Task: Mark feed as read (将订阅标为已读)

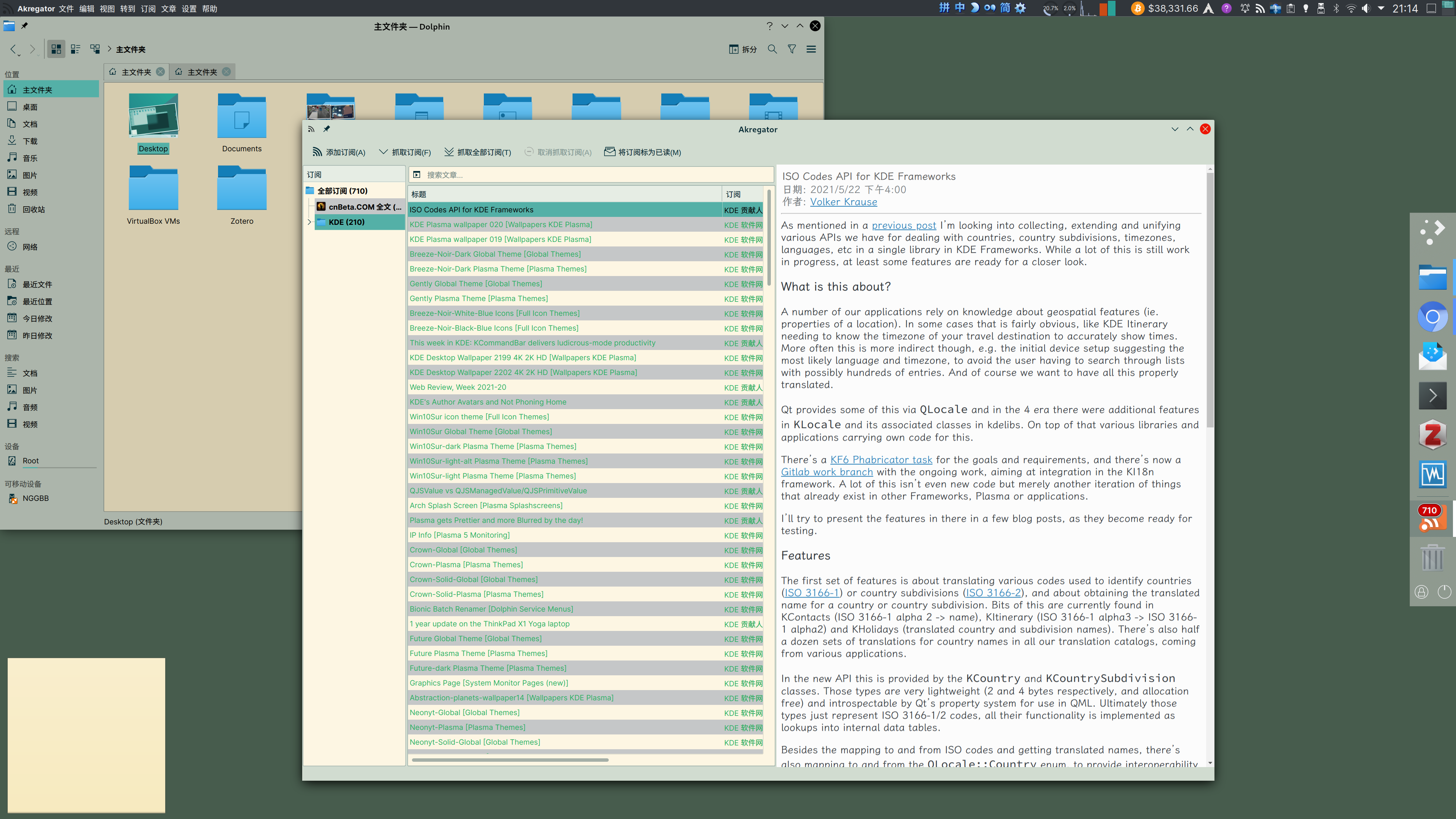Action: pos(643,152)
